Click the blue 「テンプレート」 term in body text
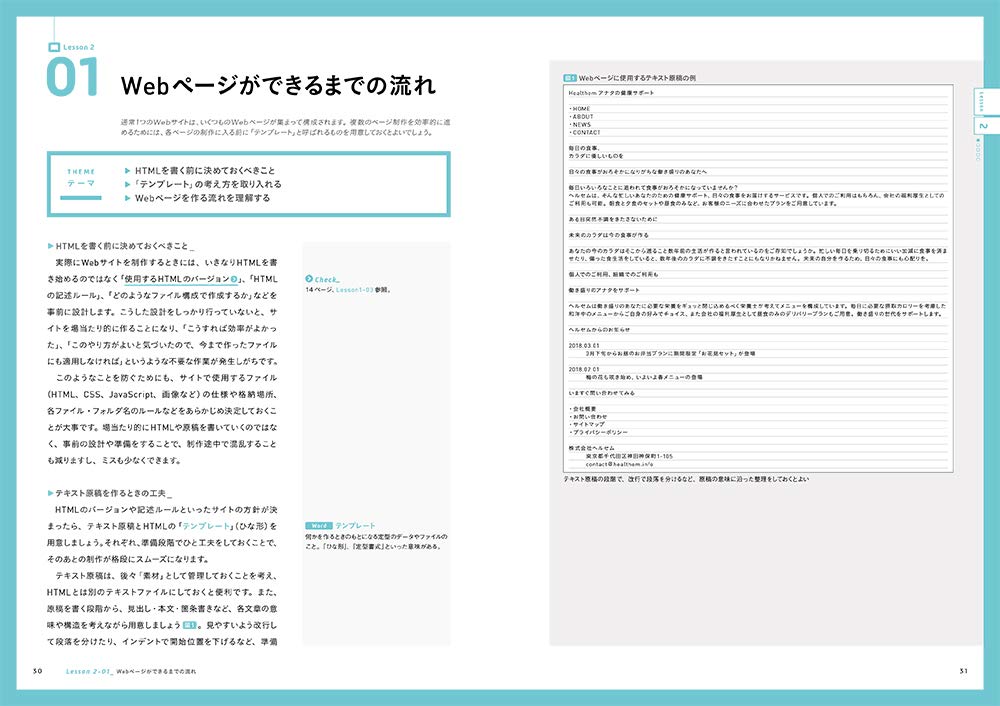 (206, 526)
